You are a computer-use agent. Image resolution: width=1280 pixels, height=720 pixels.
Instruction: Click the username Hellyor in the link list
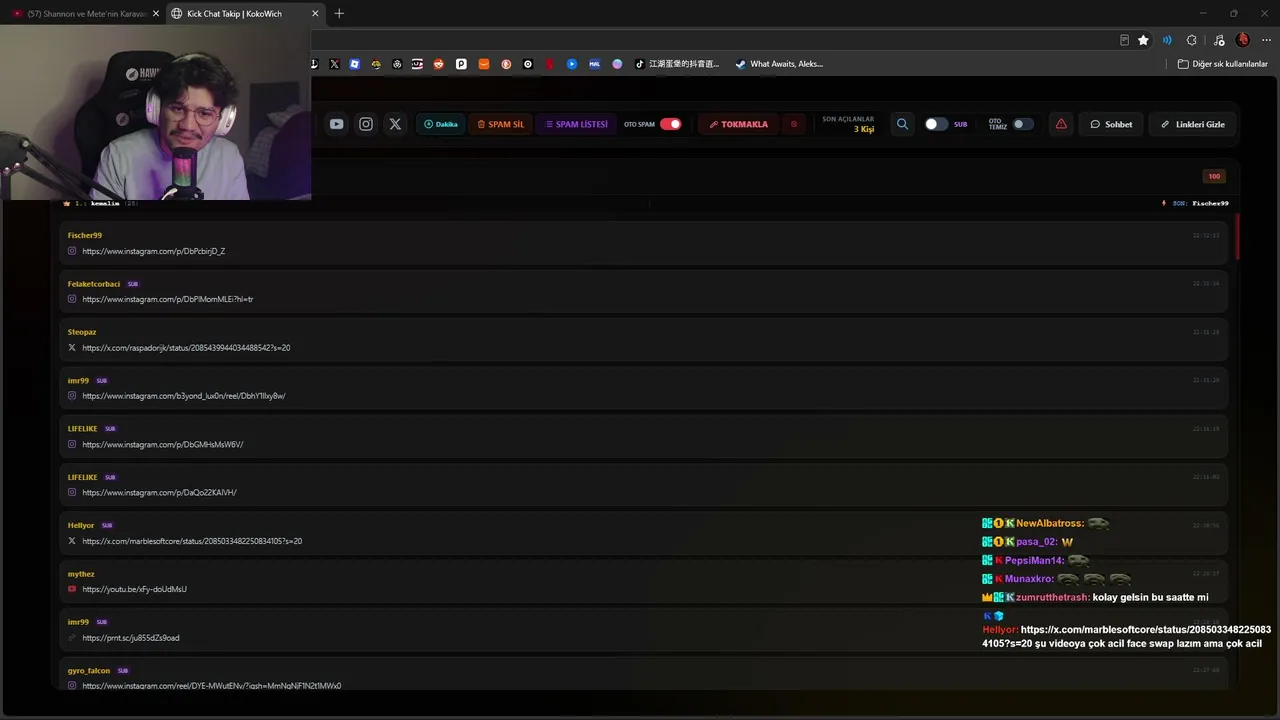coord(81,525)
